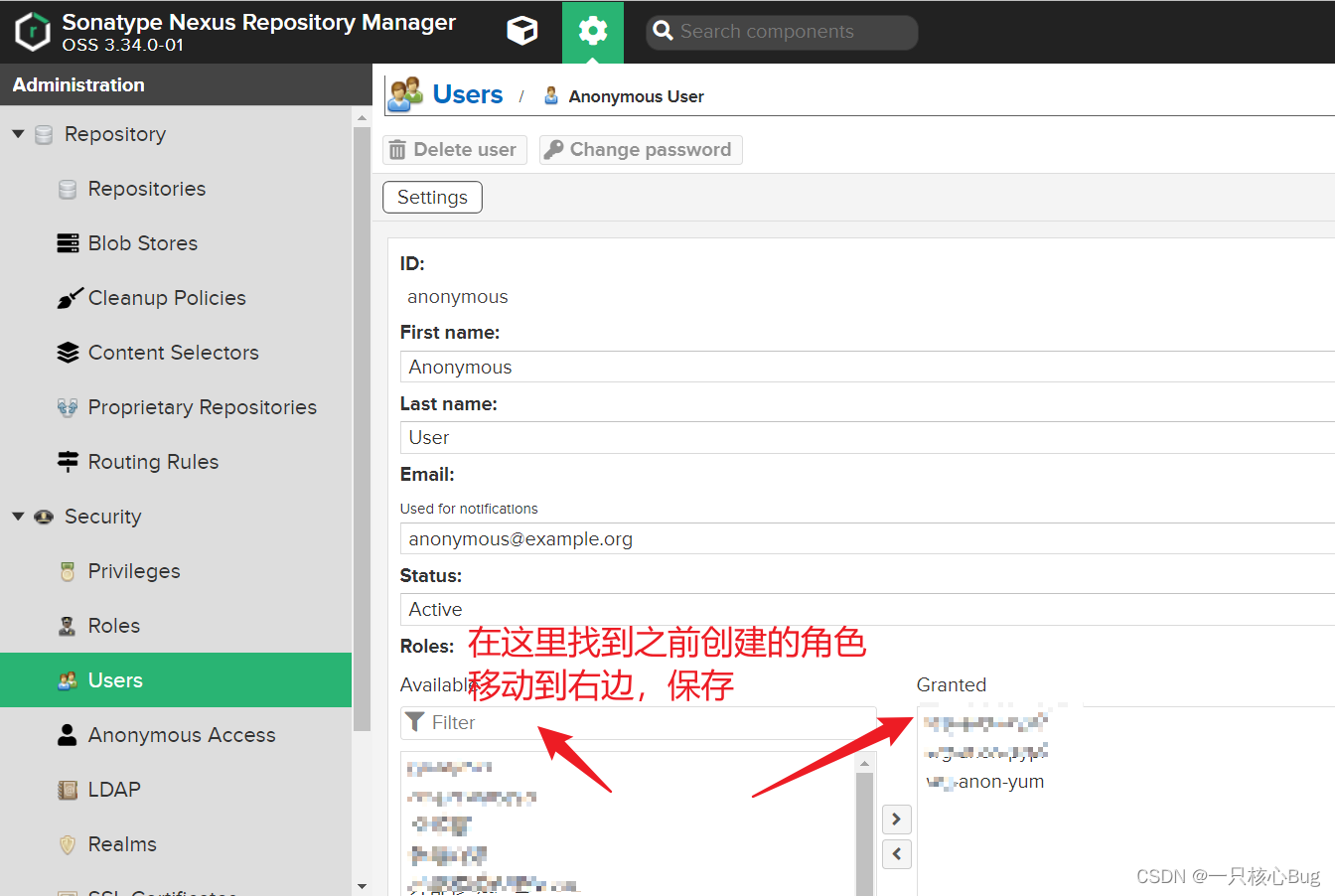Open Anonymous Access settings
The height and width of the screenshot is (896, 1335).
click(182, 735)
